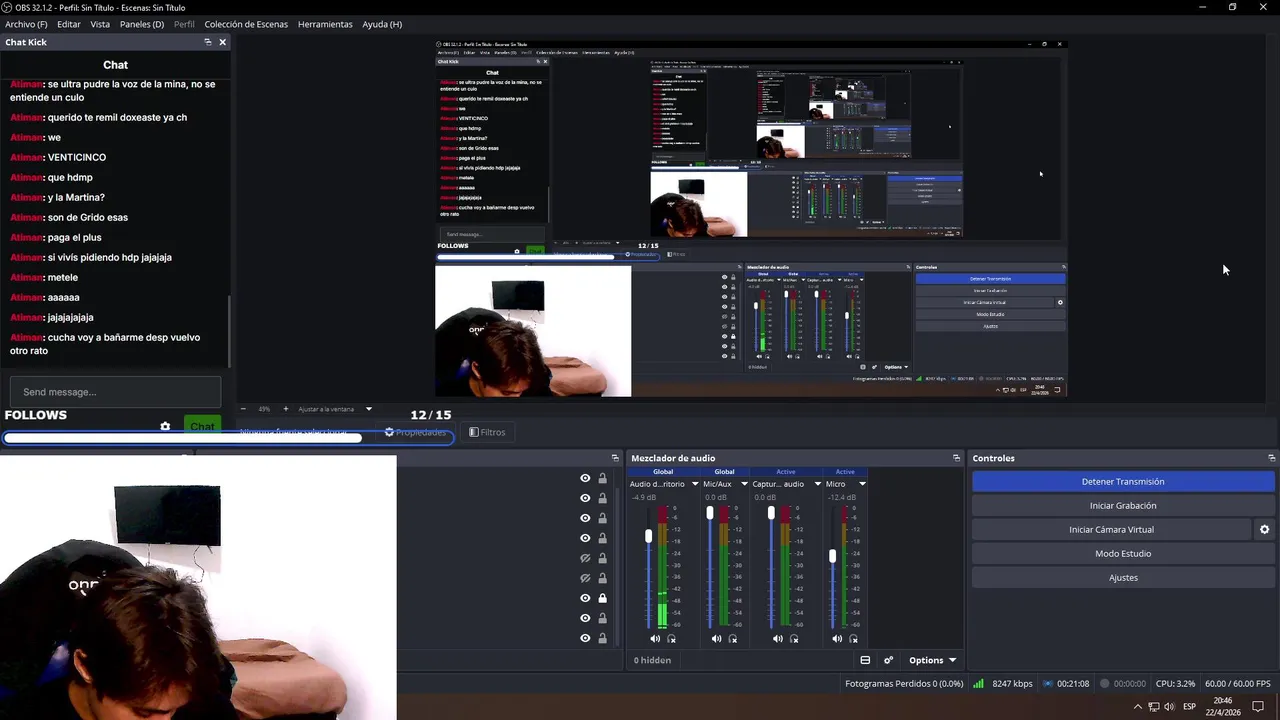The width and height of the screenshot is (1280, 720).
Task: Lock the topmost source padlock
Action: coord(602,478)
